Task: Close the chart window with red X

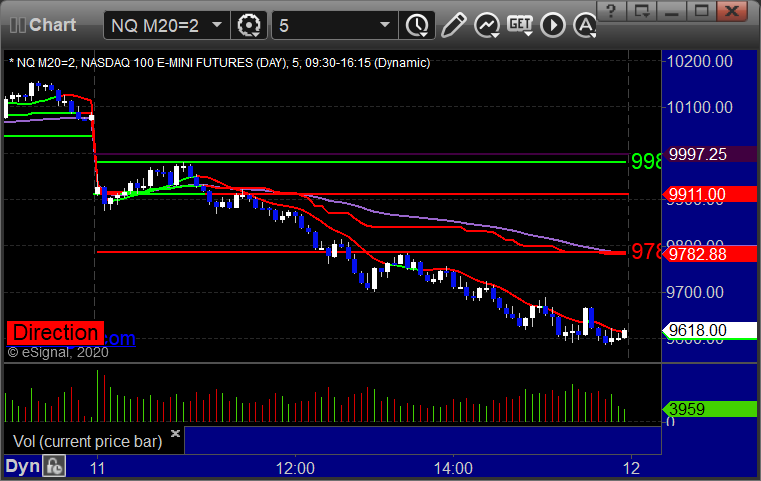Action: pyautogui.click(x=731, y=10)
